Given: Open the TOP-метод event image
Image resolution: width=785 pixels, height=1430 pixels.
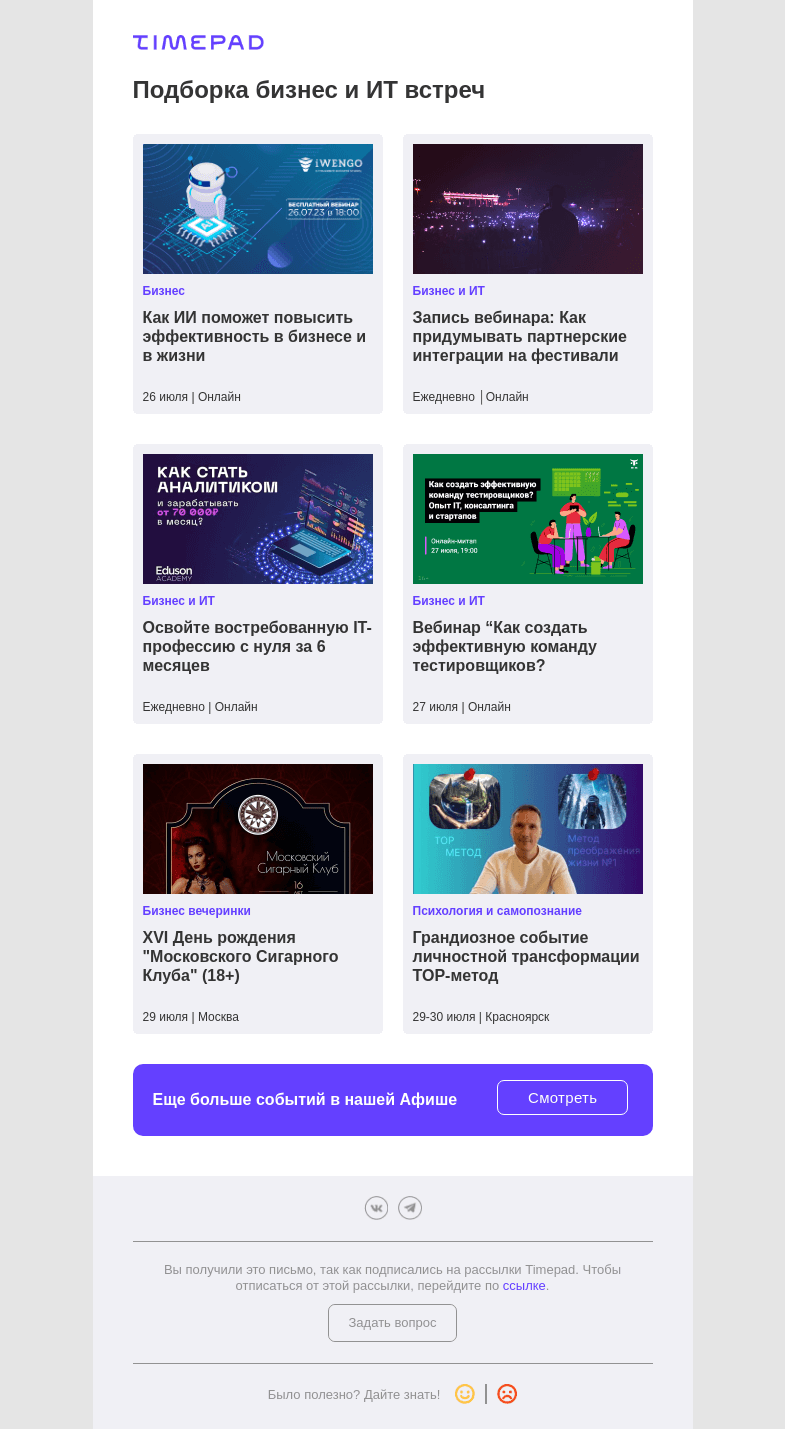Looking at the screenshot, I should click(x=528, y=829).
